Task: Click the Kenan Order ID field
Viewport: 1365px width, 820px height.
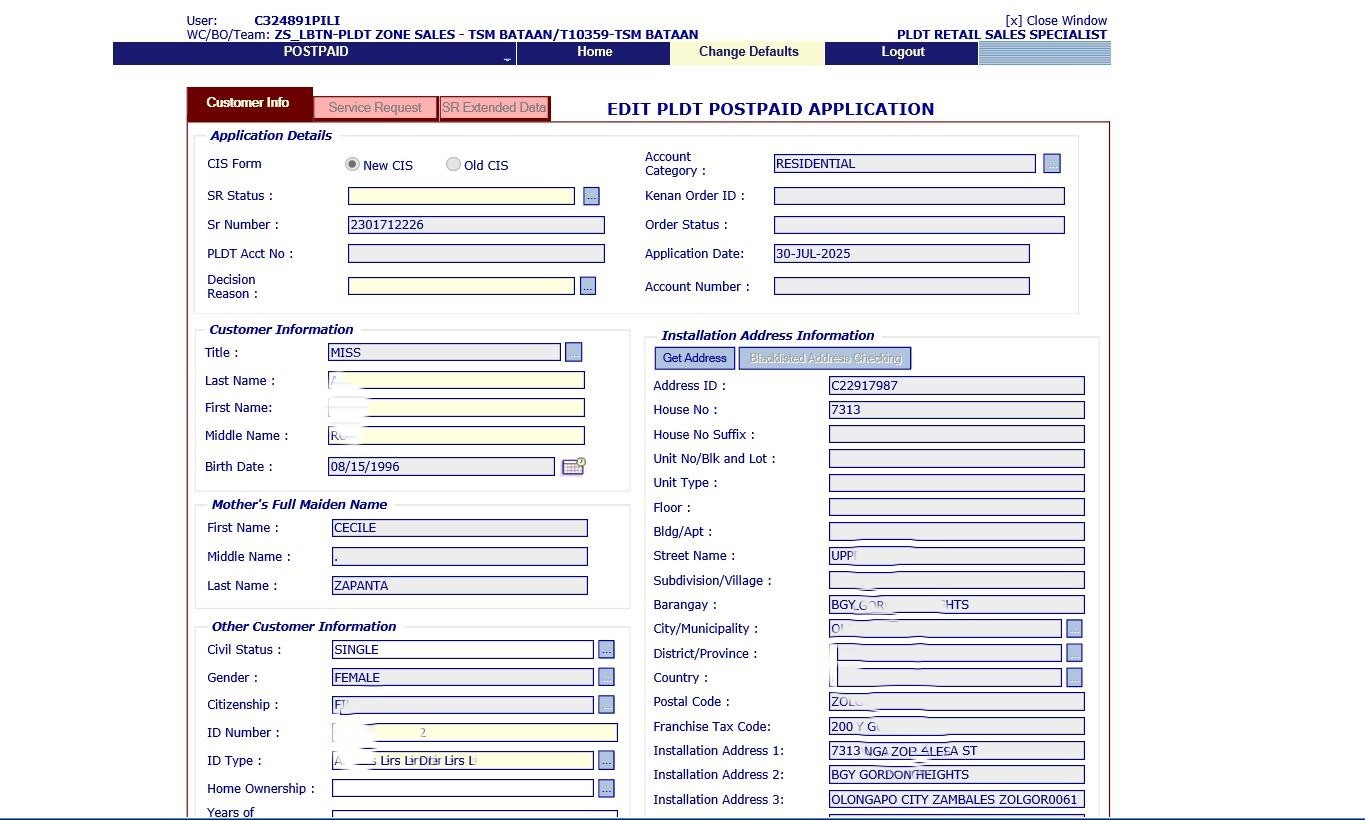Action: [919, 196]
